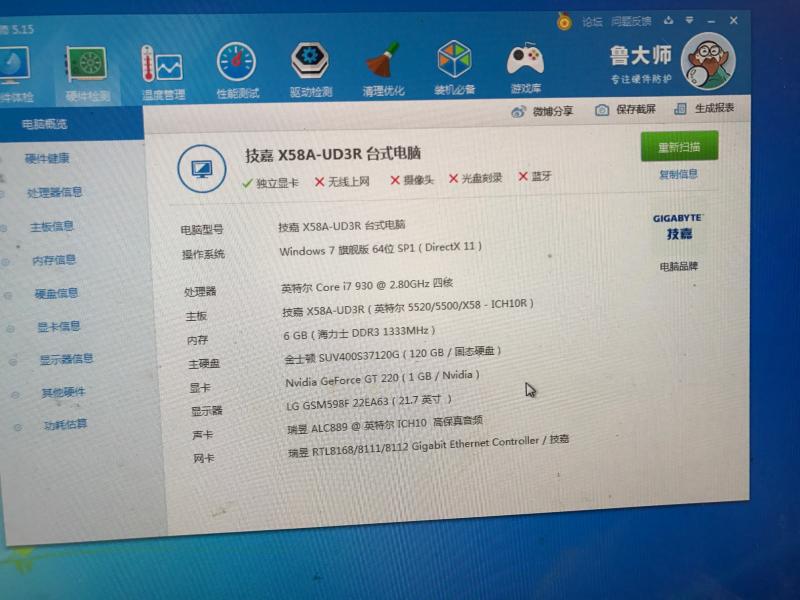Click the LG GSM598F 22EA63 monitor value
This screenshot has height=600, width=800.
(x=369, y=403)
